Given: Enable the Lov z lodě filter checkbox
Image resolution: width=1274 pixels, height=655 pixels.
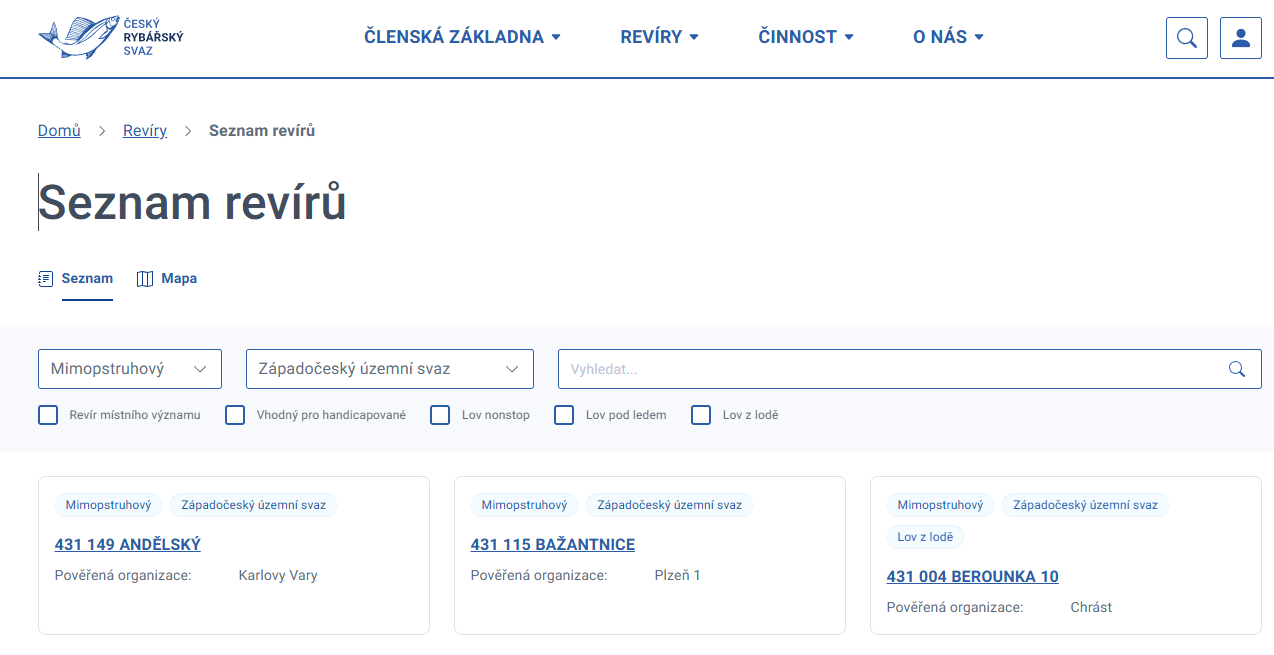Looking at the screenshot, I should [x=701, y=415].
